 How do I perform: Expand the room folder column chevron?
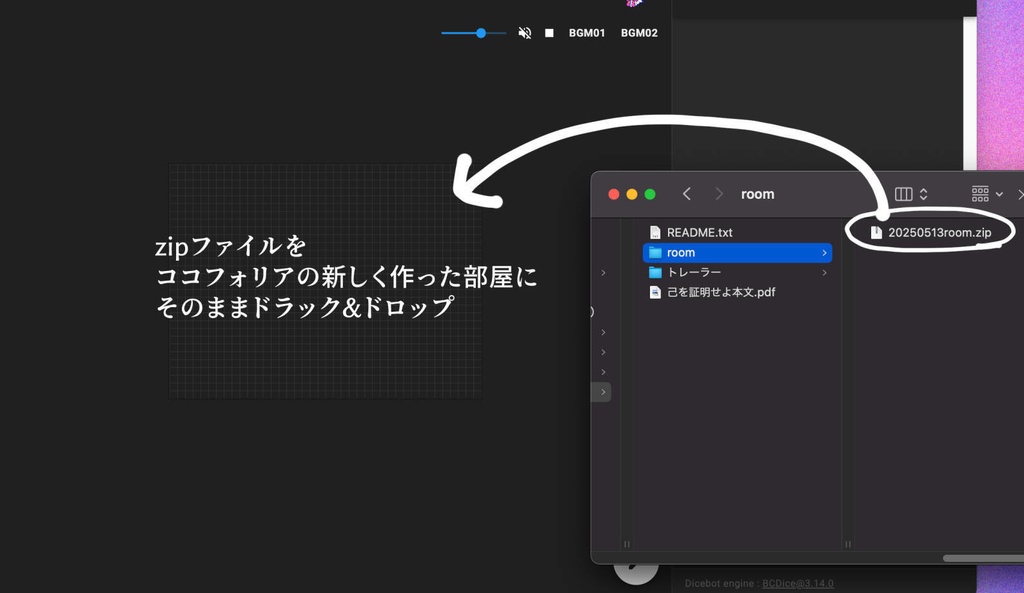click(825, 252)
